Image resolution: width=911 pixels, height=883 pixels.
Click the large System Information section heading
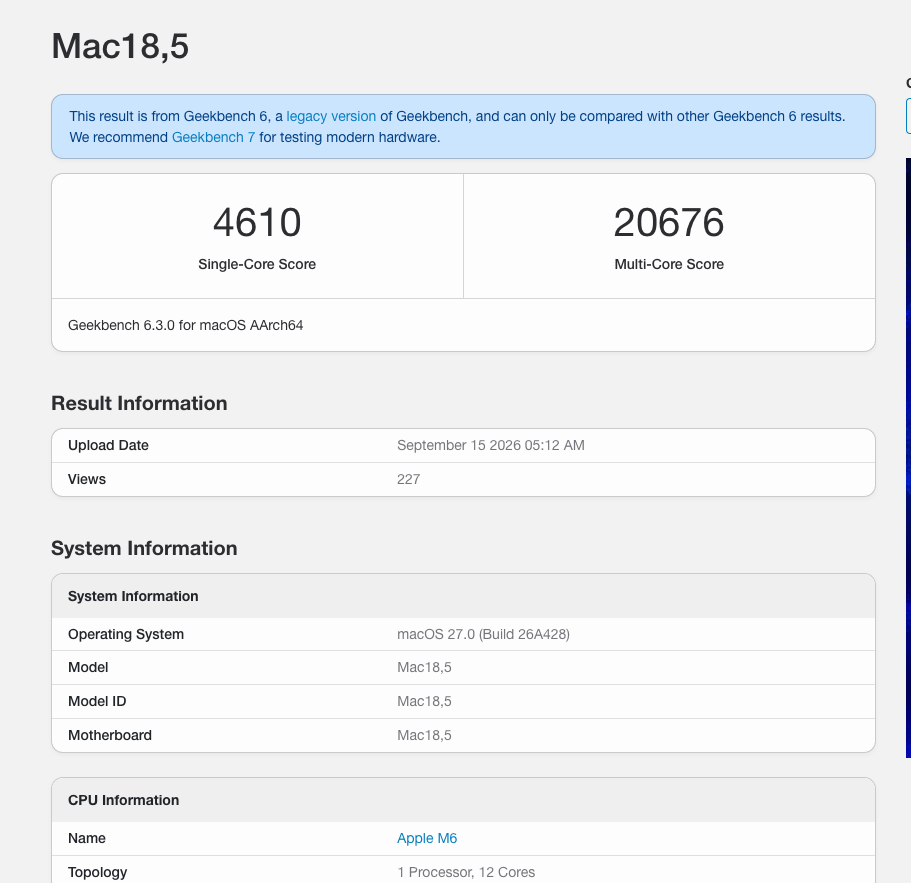tap(144, 548)
